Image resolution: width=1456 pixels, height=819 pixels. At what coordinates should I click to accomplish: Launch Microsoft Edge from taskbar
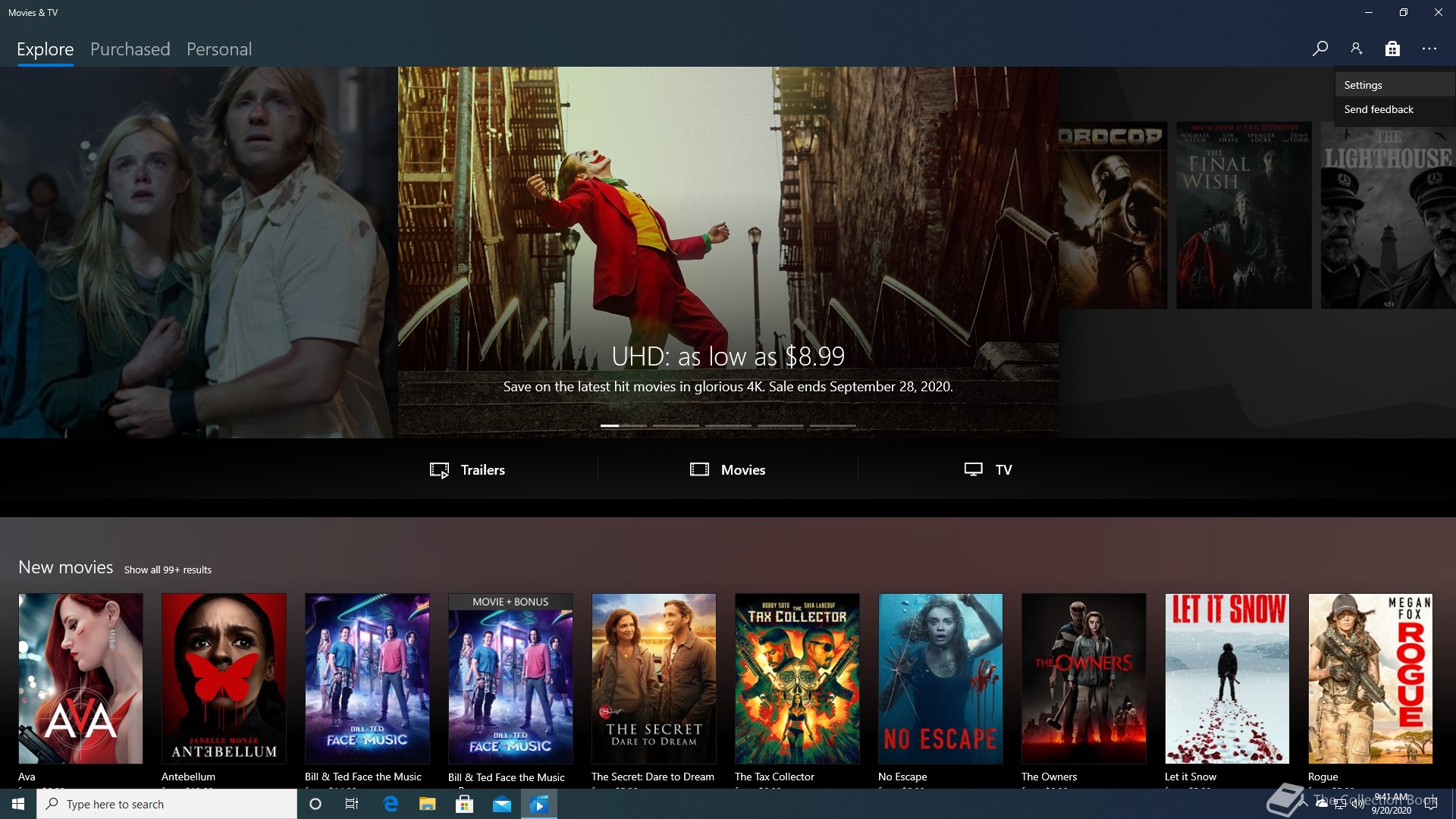(391, 804)
